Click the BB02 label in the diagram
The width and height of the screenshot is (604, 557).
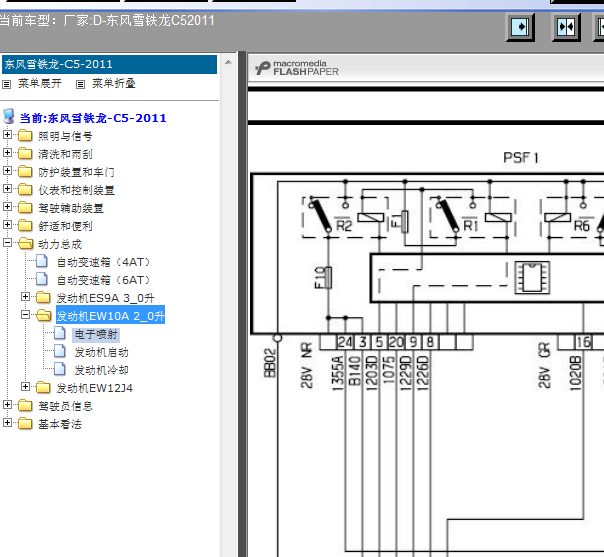[269, 362]
